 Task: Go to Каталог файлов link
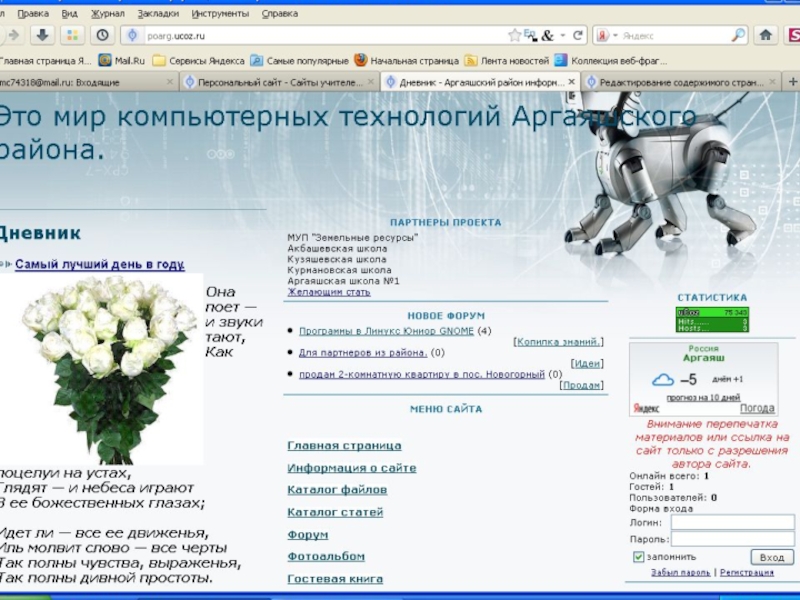click(x=337, y=490)
